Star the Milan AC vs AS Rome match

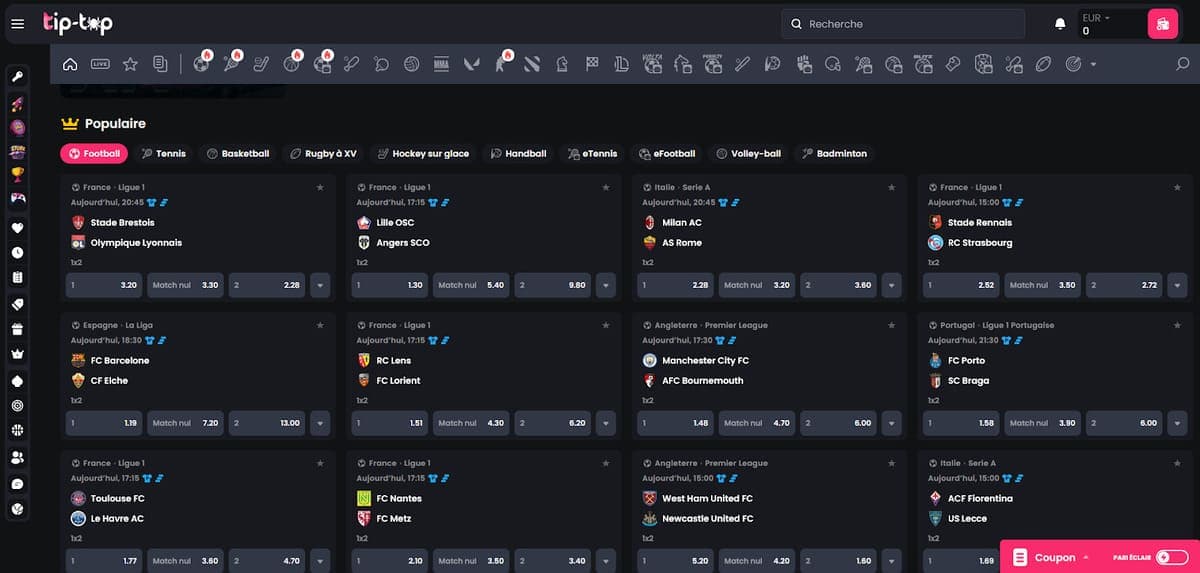(892, 187)
